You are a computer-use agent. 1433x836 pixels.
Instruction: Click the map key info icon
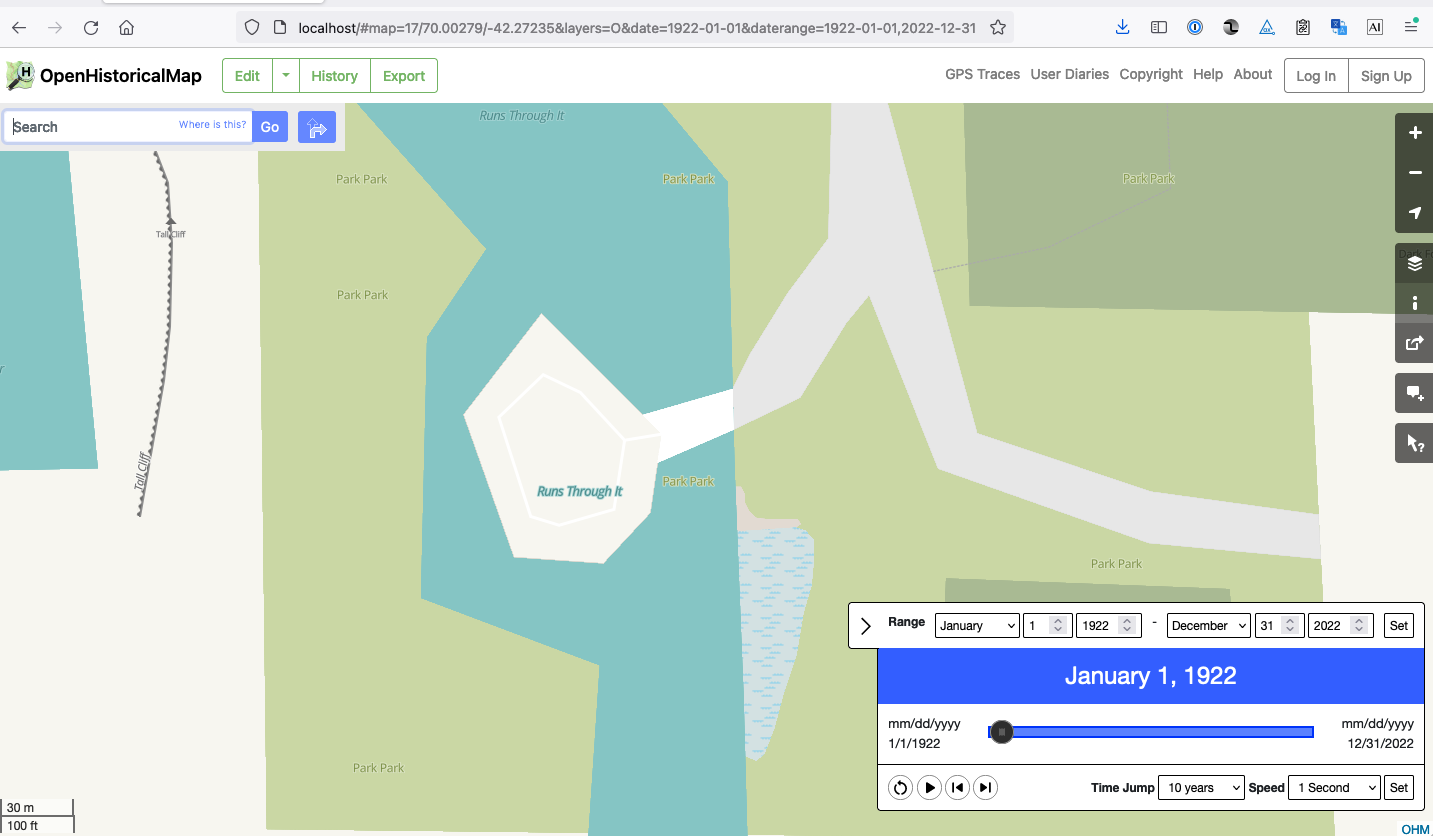[1413, 302]
